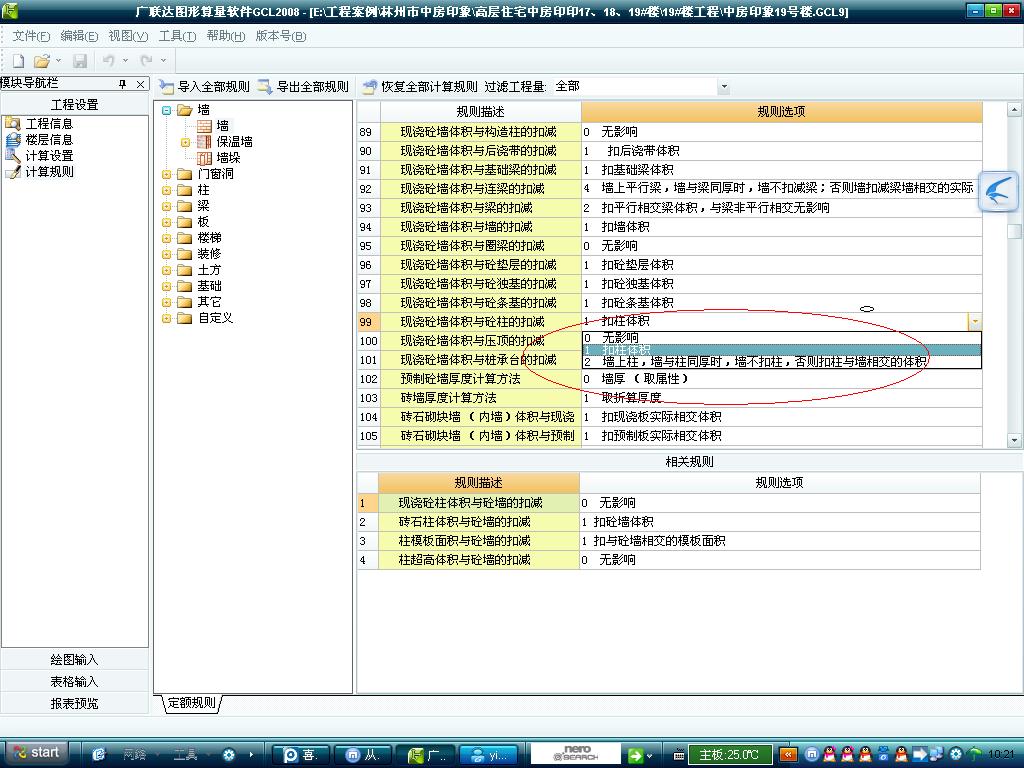Open the 工具 menu
The width and height of the screenshot is (1024, 768).
[x=177, y=36]
